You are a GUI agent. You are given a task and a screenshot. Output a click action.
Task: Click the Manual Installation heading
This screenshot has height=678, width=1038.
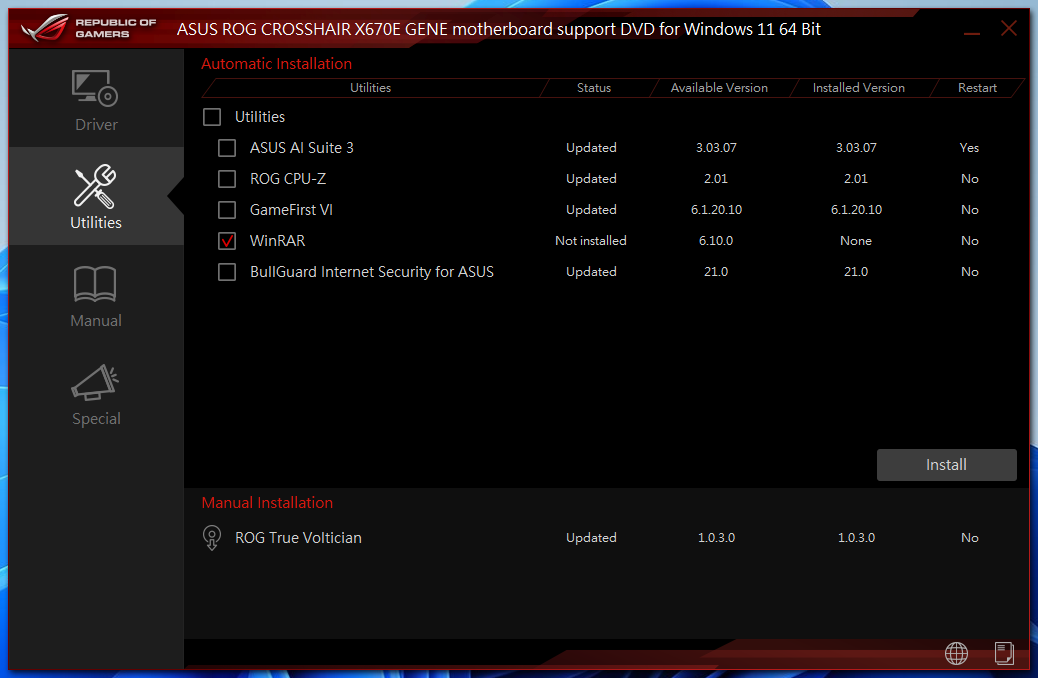(267, 503)
